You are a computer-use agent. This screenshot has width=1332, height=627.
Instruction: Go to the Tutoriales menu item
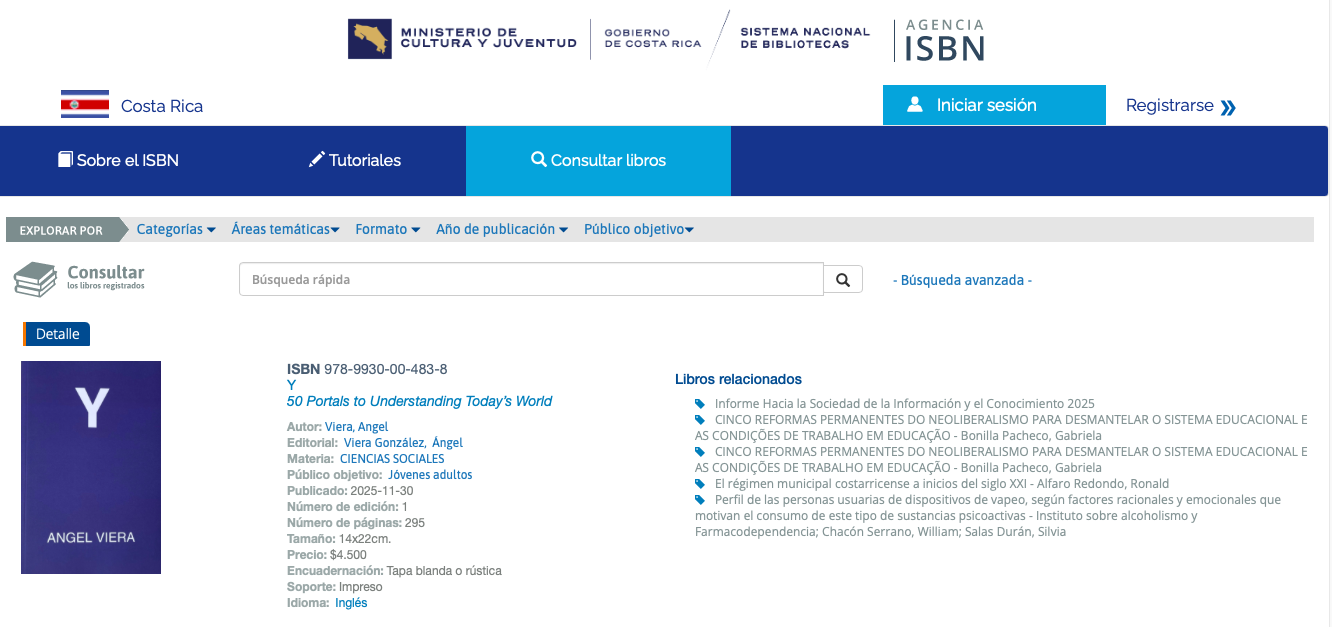pyautogui.click(x=354, y=160)
